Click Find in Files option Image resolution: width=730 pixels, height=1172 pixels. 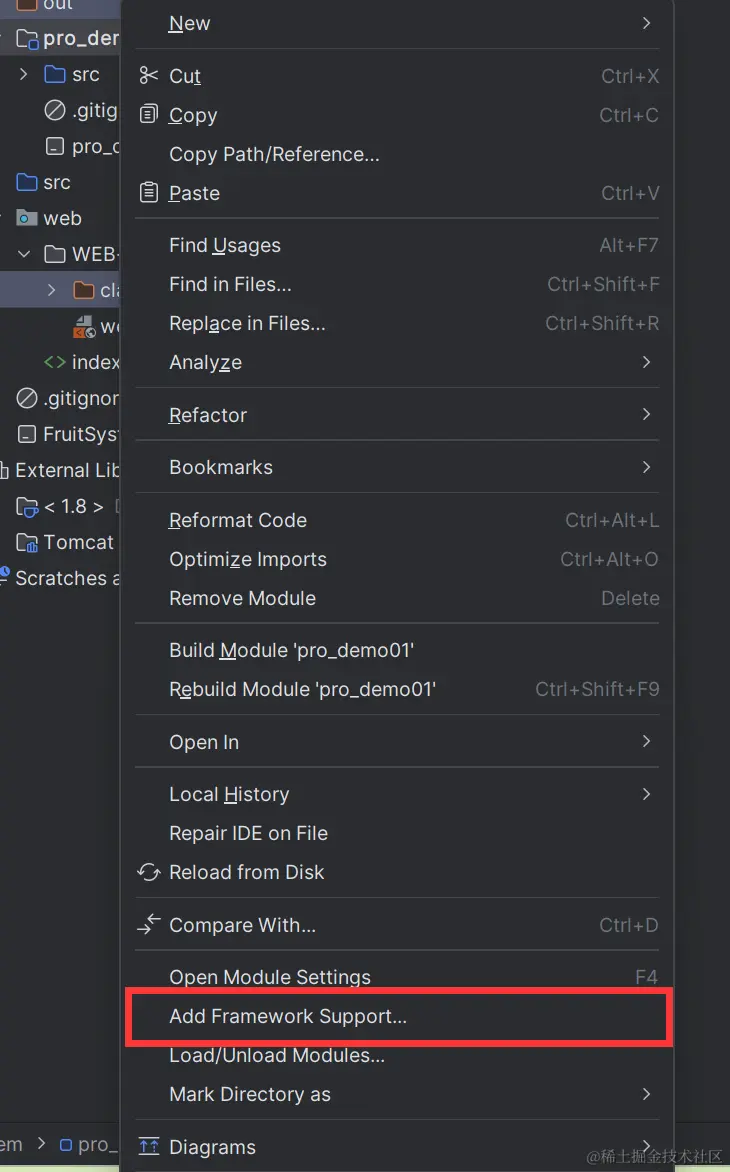(230, 284)
